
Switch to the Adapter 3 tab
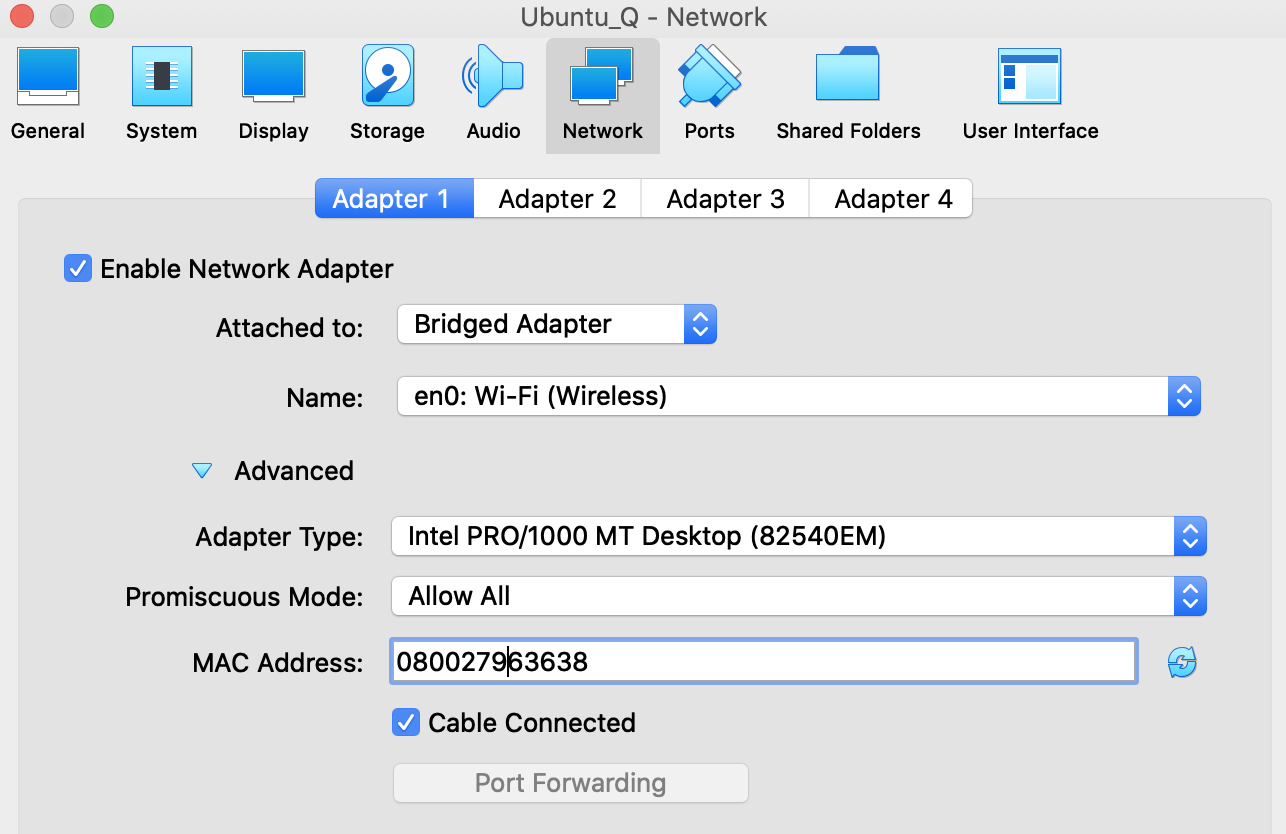(x=725, y=199)
